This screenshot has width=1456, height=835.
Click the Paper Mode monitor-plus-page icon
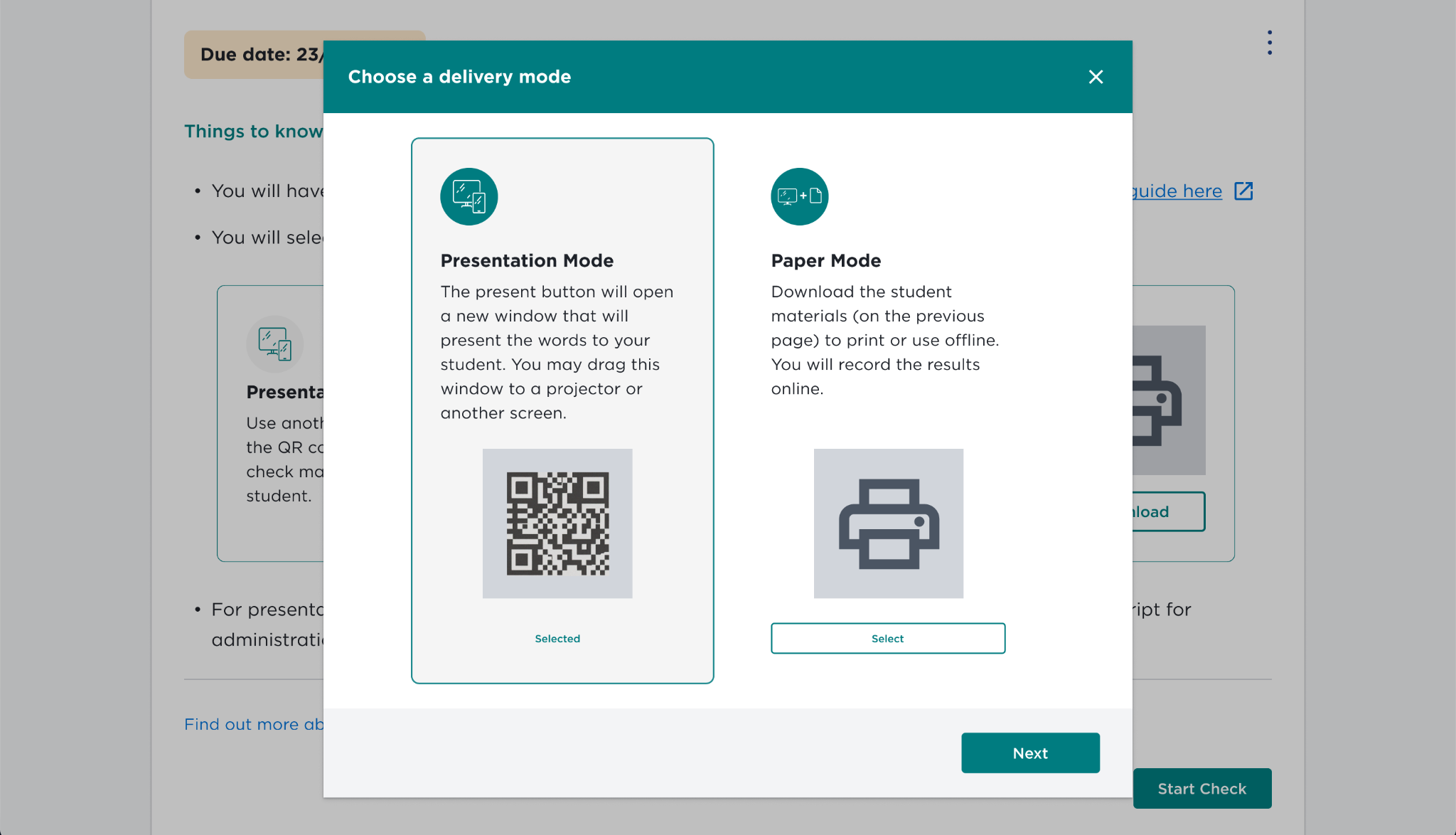799,196
